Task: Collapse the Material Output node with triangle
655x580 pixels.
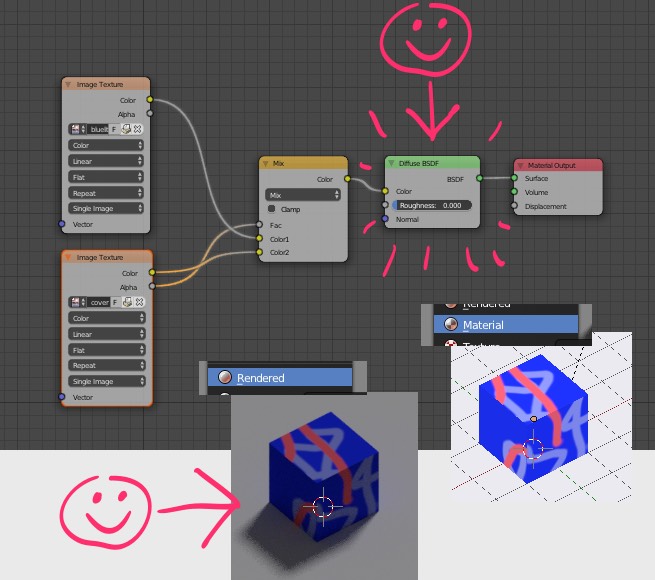Action: pos(520,165)
